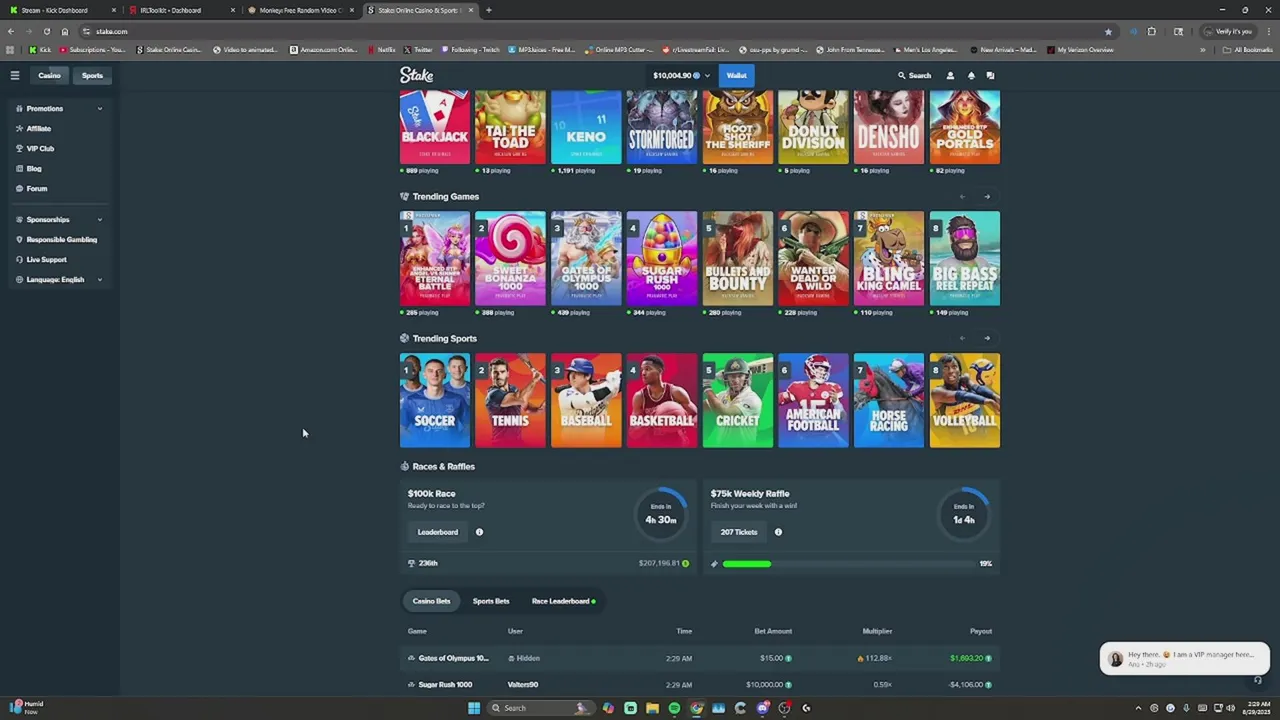Bookmark page with star icon

(1108, 31)
